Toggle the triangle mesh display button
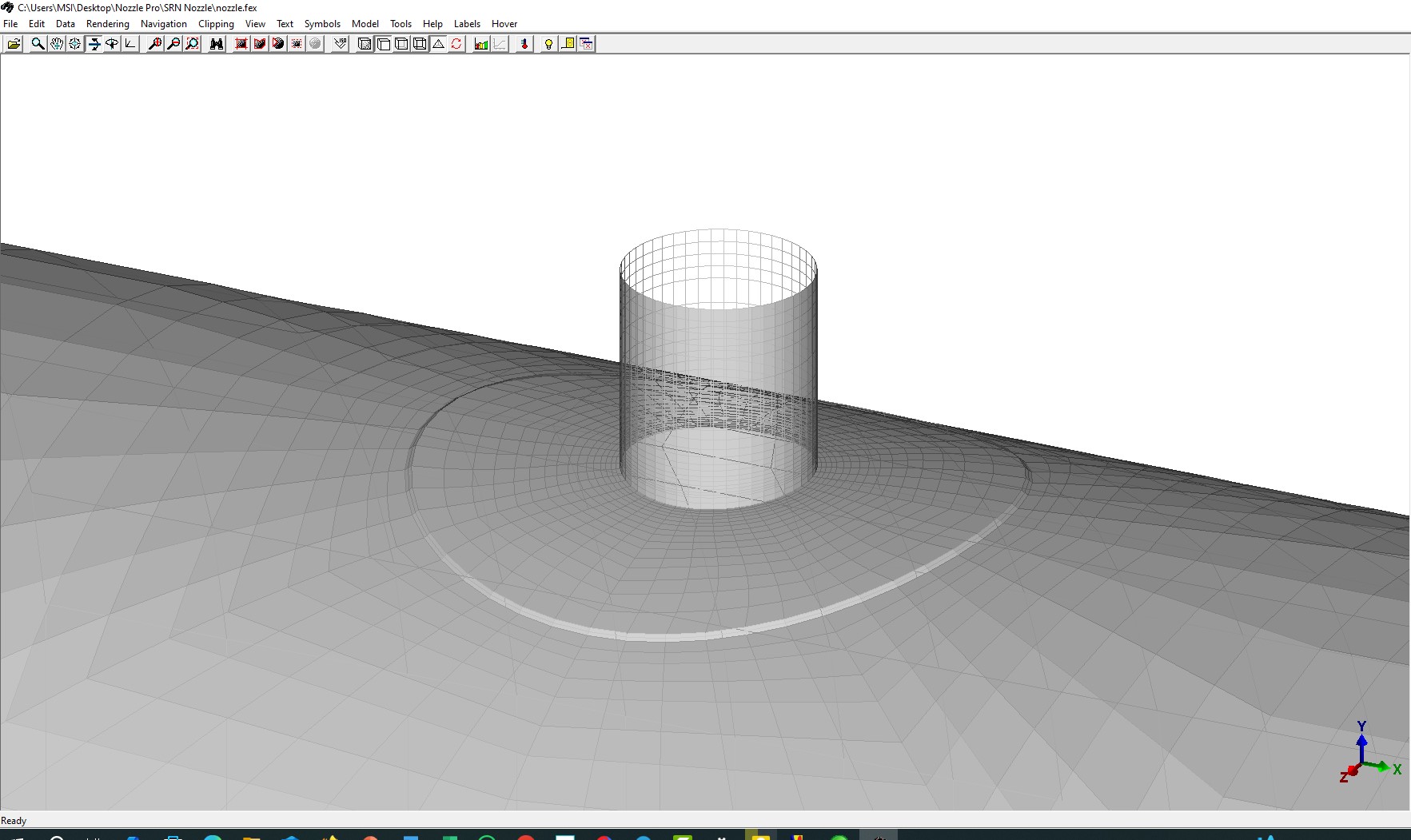The image size is (1411, 840). click(438, 44)
